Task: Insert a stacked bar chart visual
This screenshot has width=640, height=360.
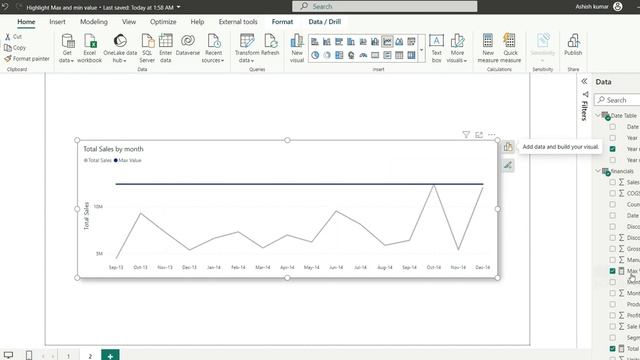Action: click(x=315, y=41)
